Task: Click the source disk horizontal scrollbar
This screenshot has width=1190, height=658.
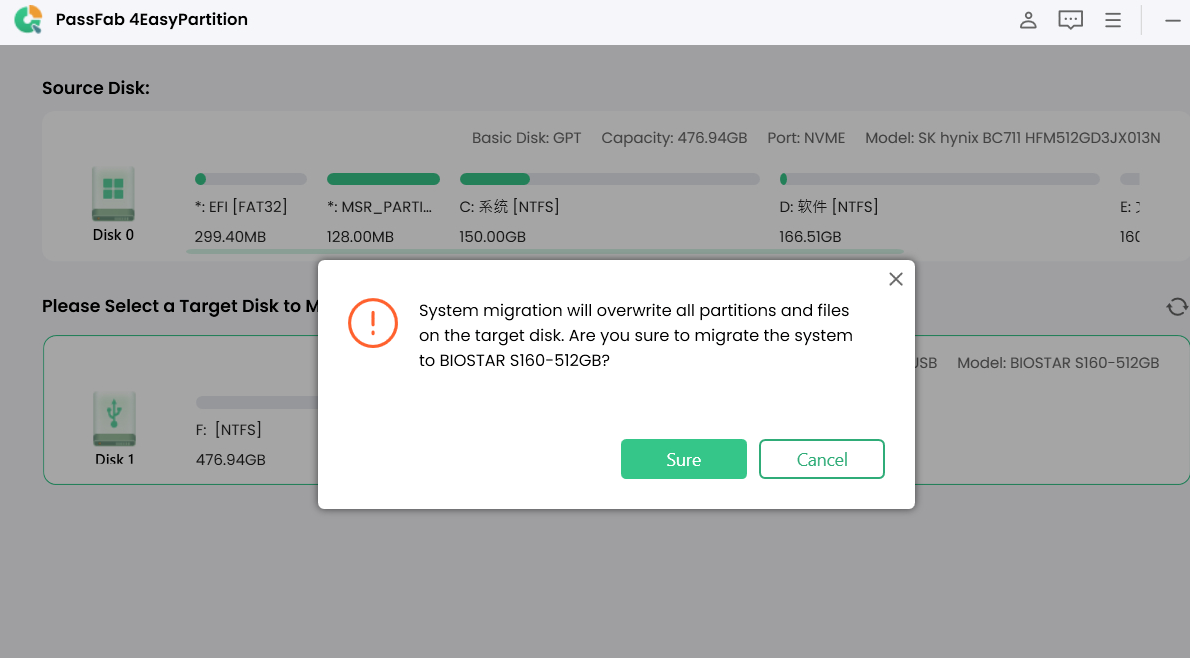Action: pos(544,251)
